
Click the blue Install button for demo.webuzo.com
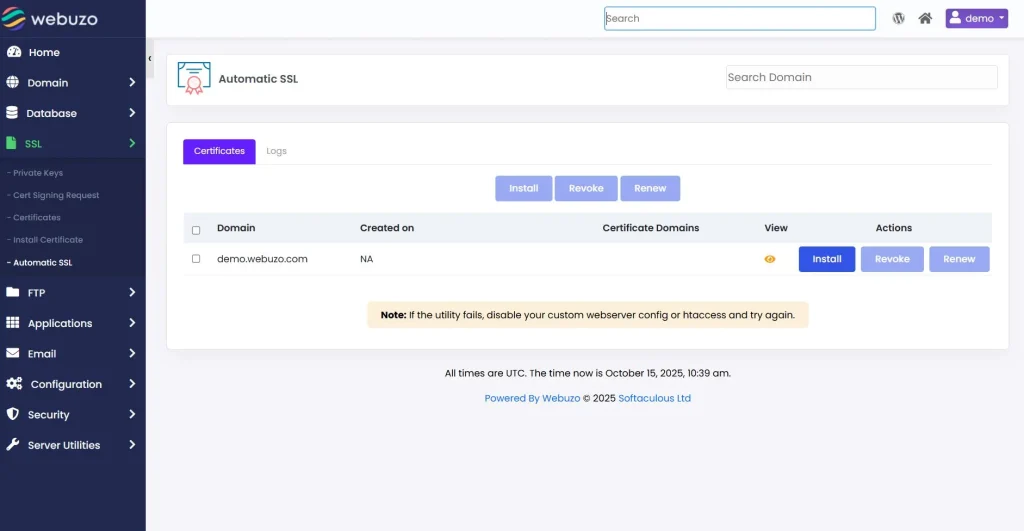tap(826, 259)
